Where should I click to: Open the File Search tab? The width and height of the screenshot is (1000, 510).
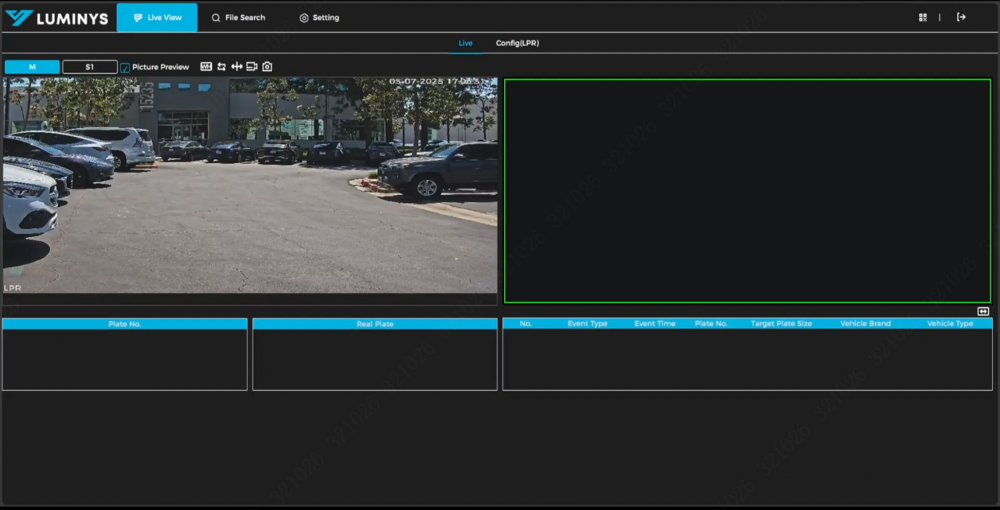coord(238,17)
